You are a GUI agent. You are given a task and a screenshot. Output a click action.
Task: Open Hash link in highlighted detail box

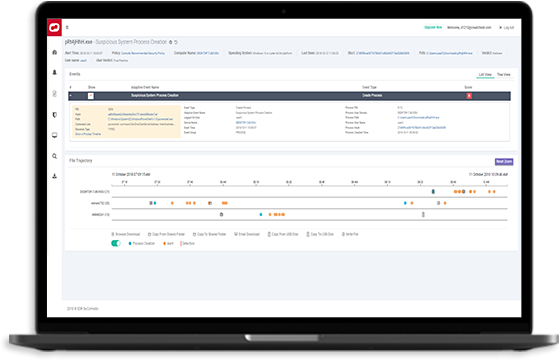132,114
